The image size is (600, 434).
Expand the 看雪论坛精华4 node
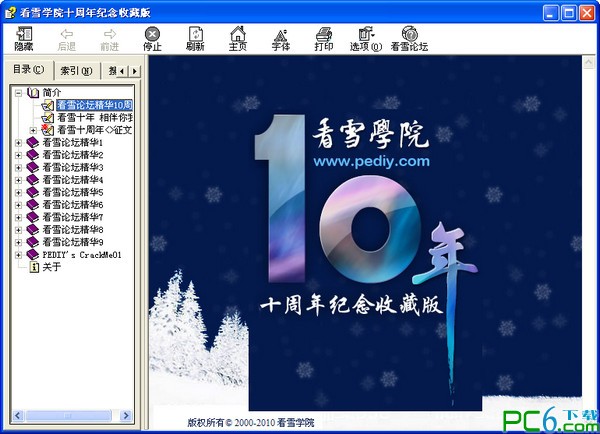pyautogui.click(x=18, y=180)
